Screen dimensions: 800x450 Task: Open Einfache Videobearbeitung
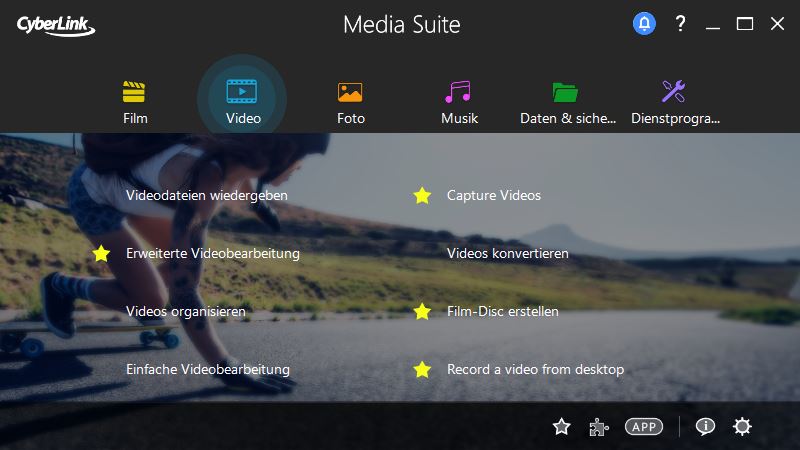tap(208, 369)
